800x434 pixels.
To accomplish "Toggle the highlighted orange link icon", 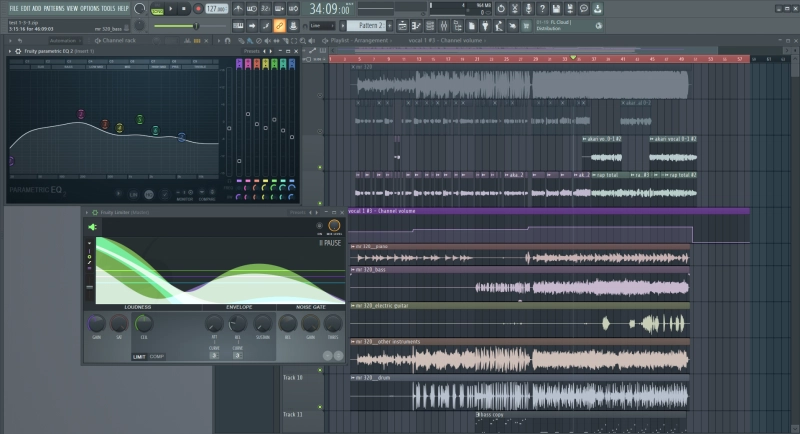I will pos(280,25).
